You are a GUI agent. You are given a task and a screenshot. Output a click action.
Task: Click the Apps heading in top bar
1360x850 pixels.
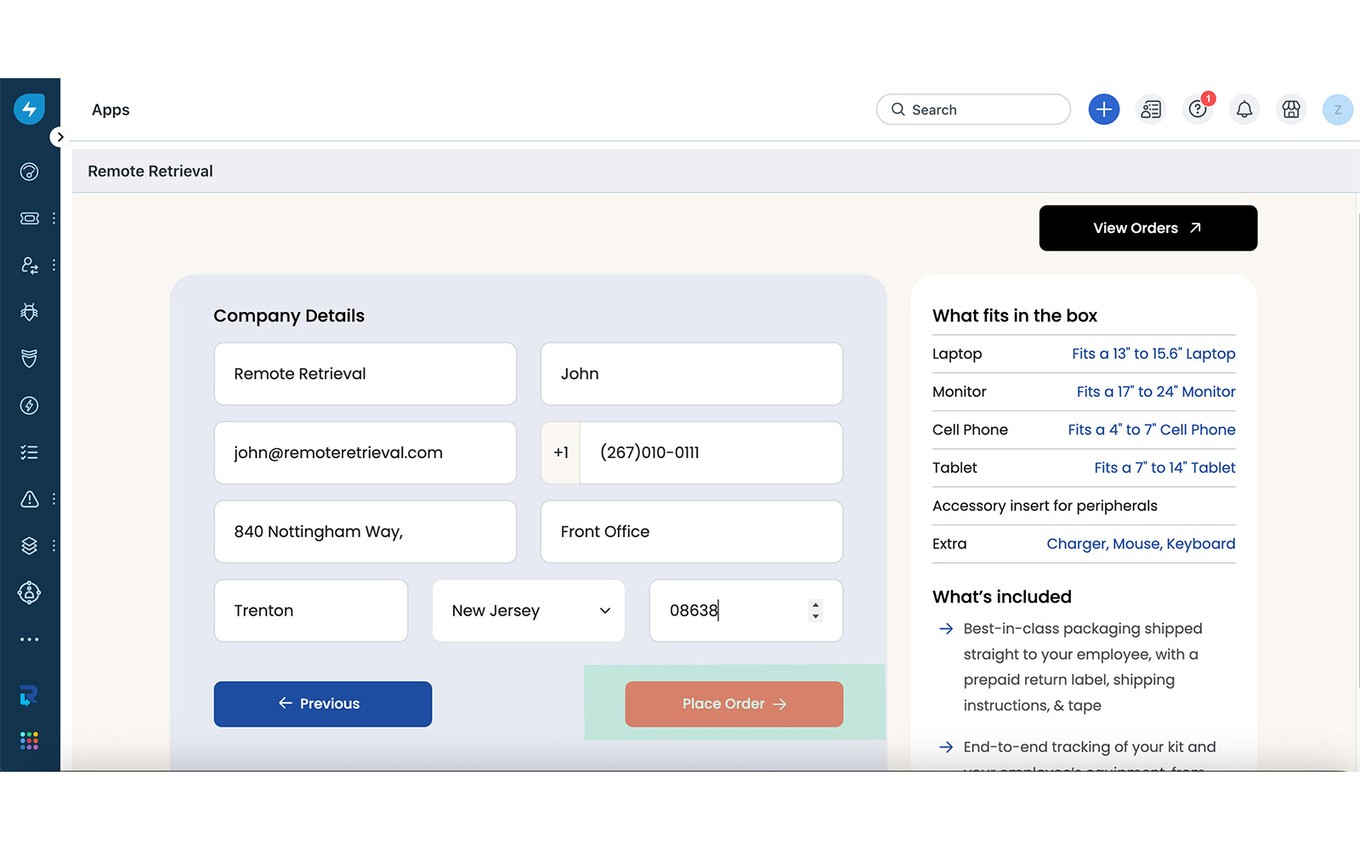[111, 110]
